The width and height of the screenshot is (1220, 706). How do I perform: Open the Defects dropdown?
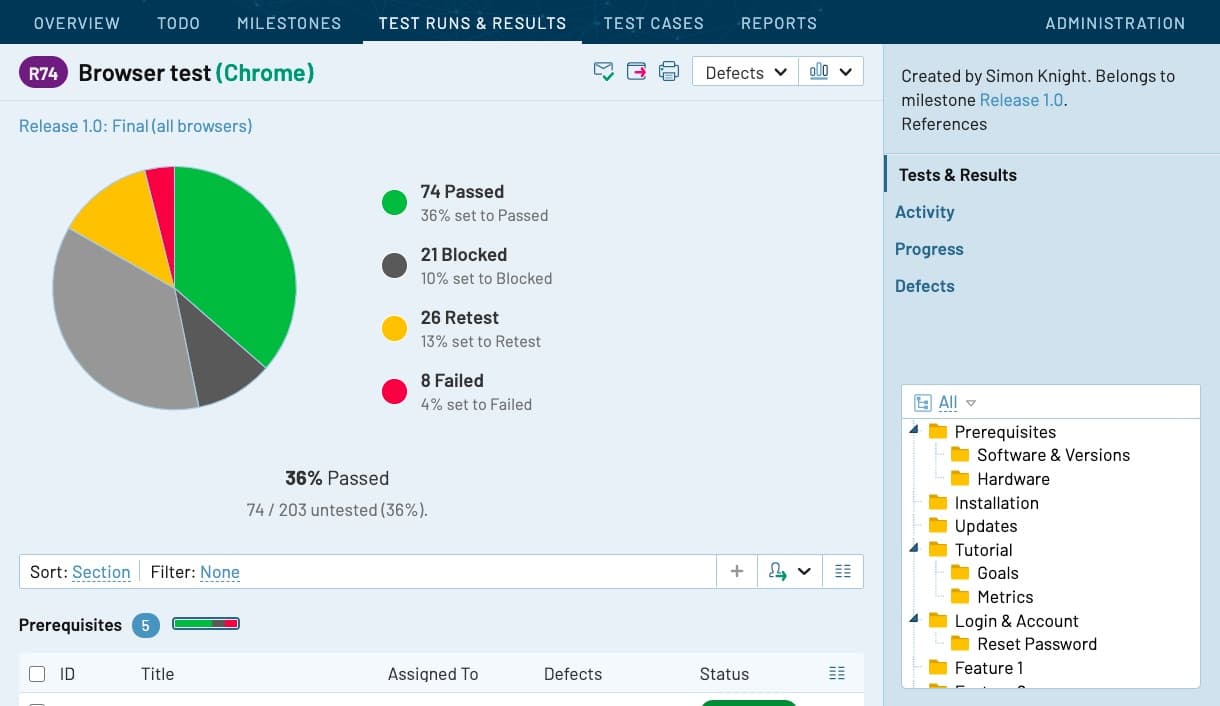point(745,72)
